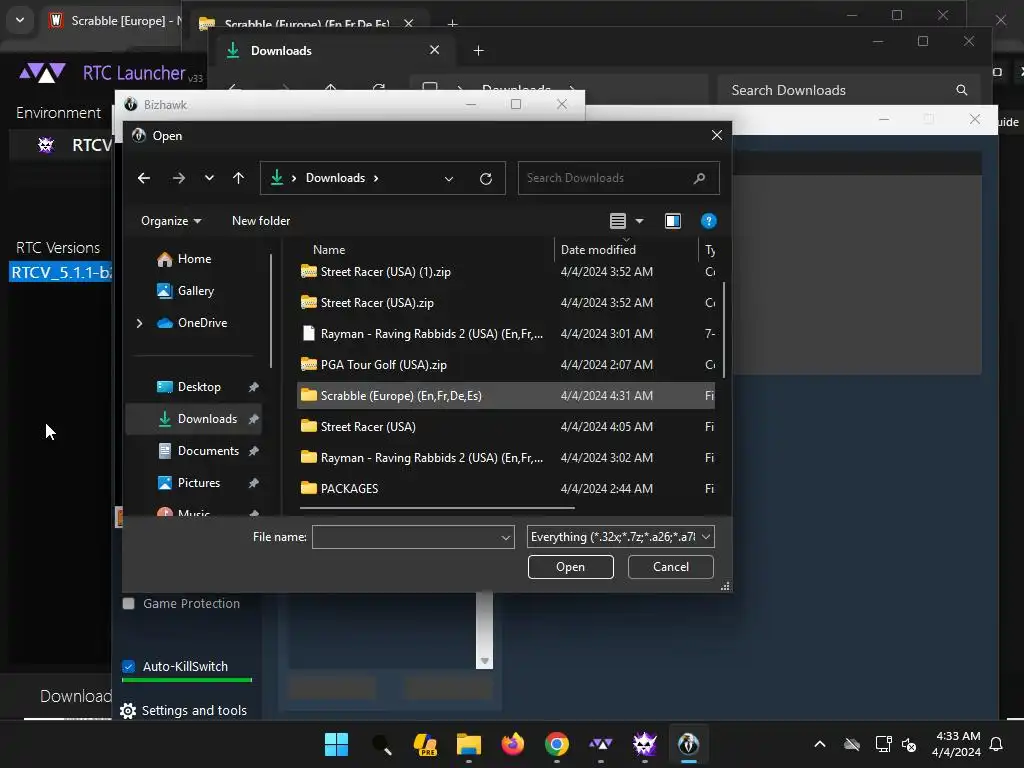Click the horizontal scrollbar of file list
The height and width of the screenshot is (768, 1024).
click(x=437, y=507)
